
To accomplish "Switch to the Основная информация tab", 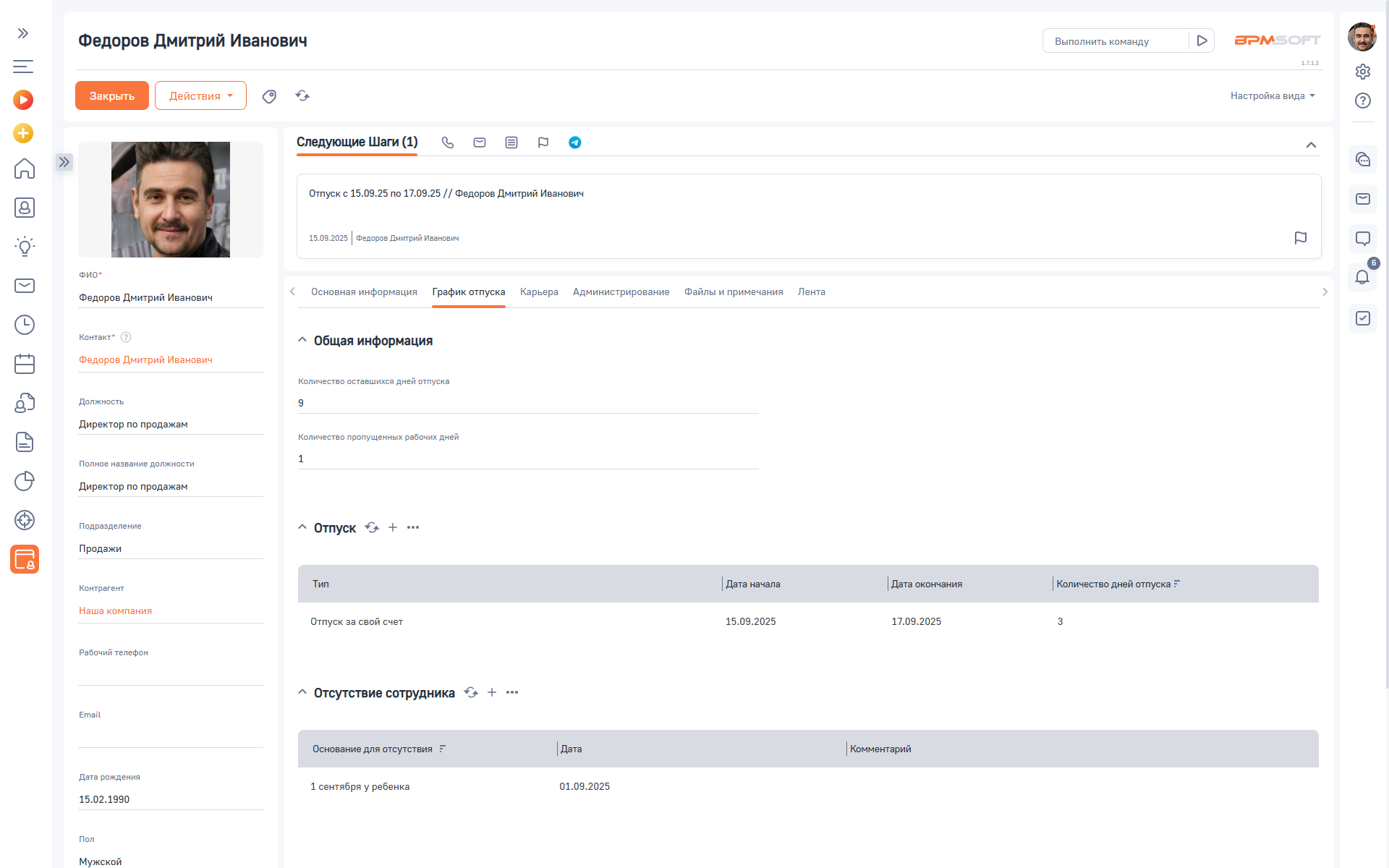I will pyautogui.click(x=364, y=292).
